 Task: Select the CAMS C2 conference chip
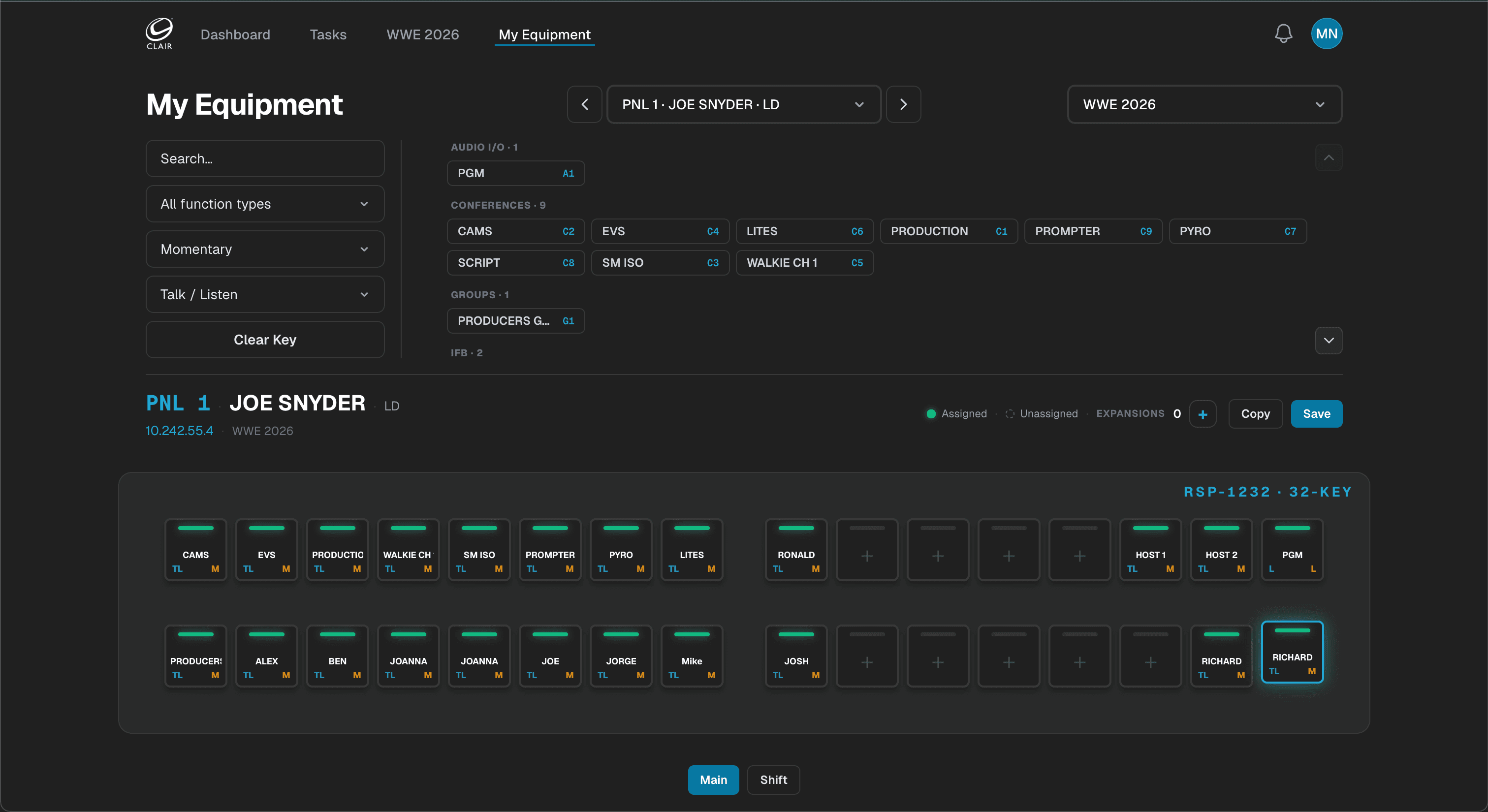[x=516, y=232]
